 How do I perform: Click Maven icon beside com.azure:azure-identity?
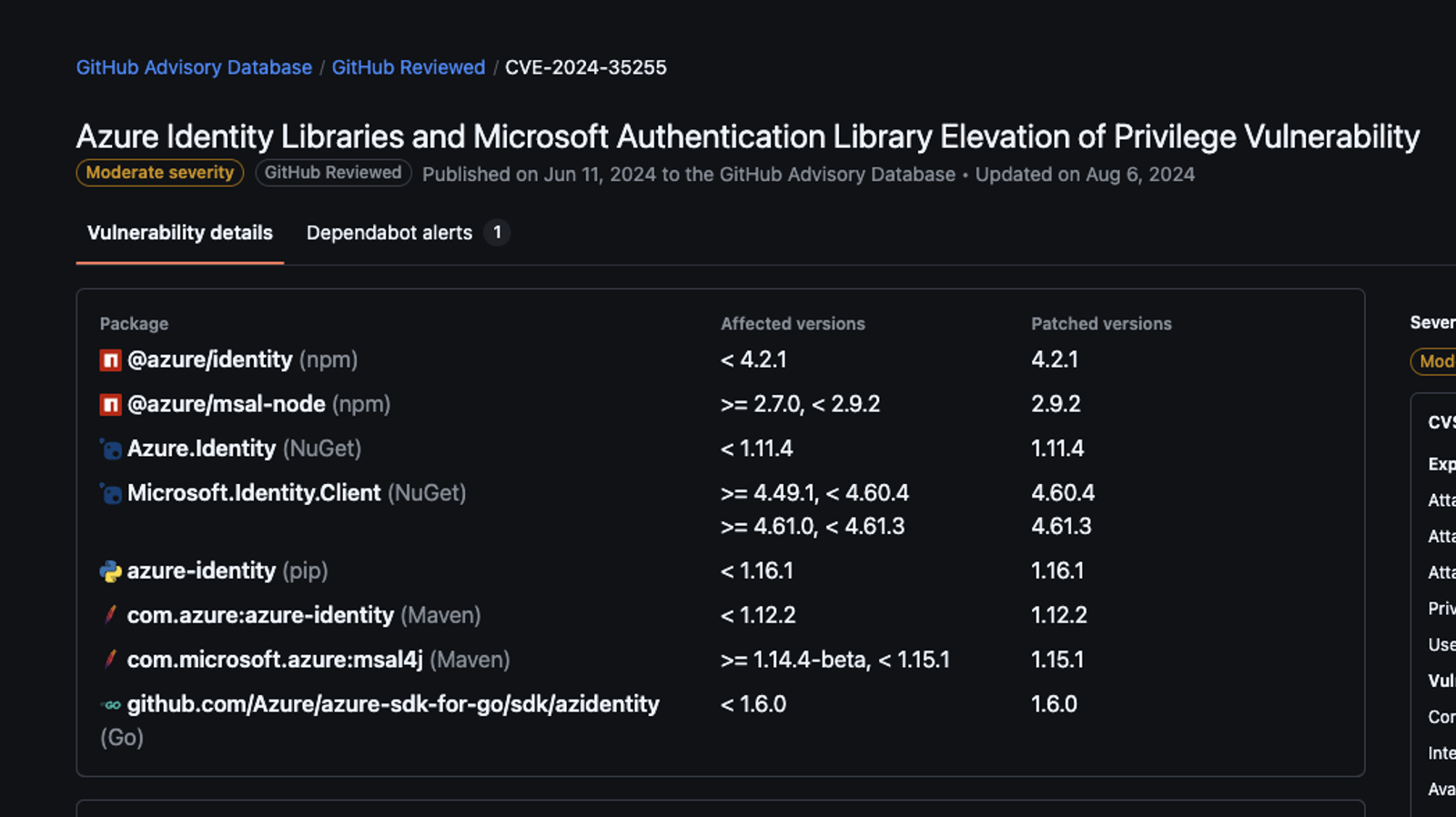click(110, 615)
